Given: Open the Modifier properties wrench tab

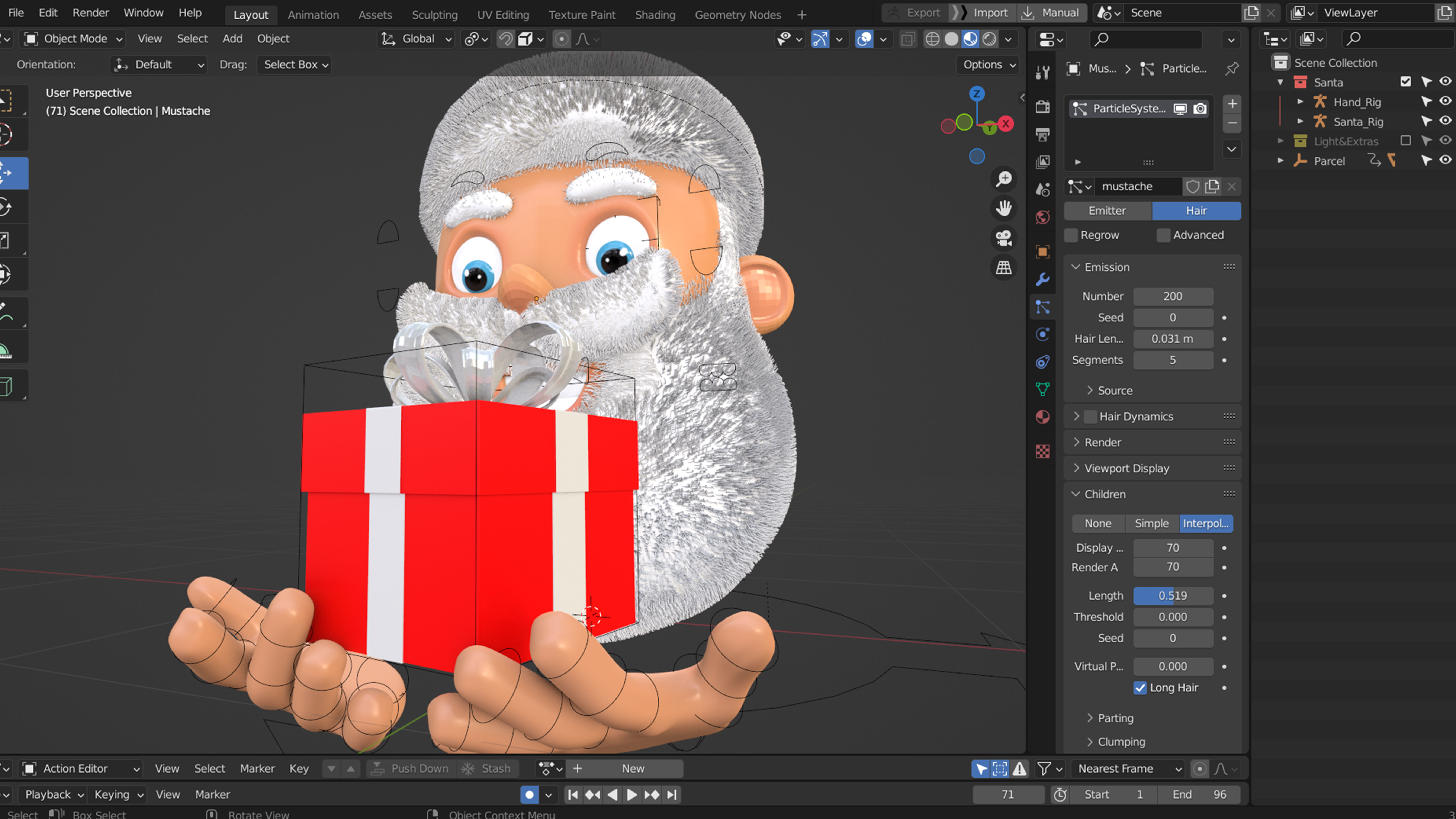Looking at the screenshot, I should click(x=1042, y=279).
